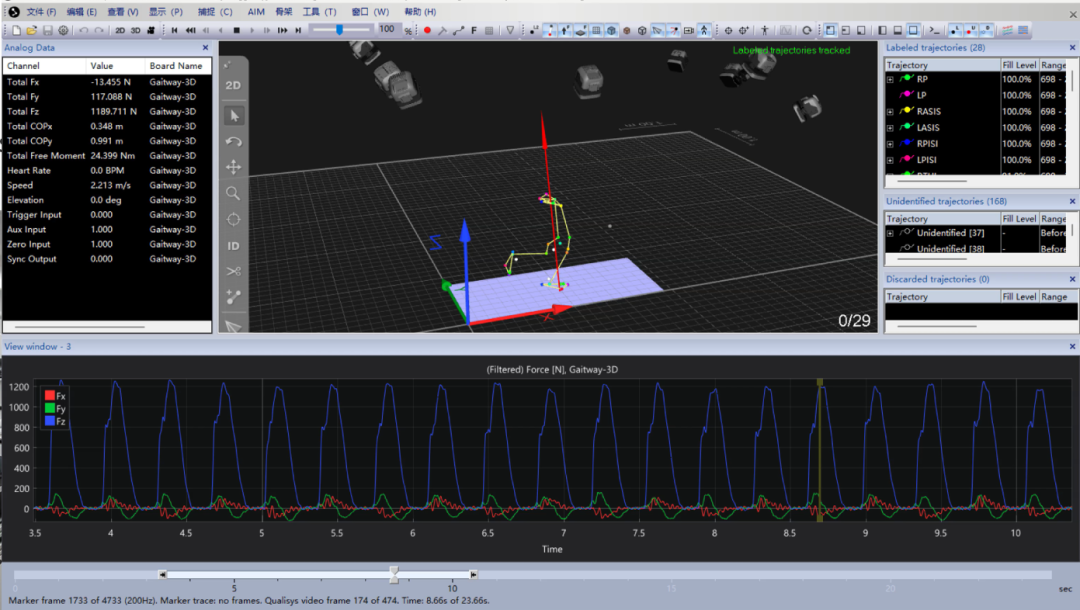Click the stick-figure skeleton toolbar icon
The height and width of the screenshot is (610, 1080).
765,30
